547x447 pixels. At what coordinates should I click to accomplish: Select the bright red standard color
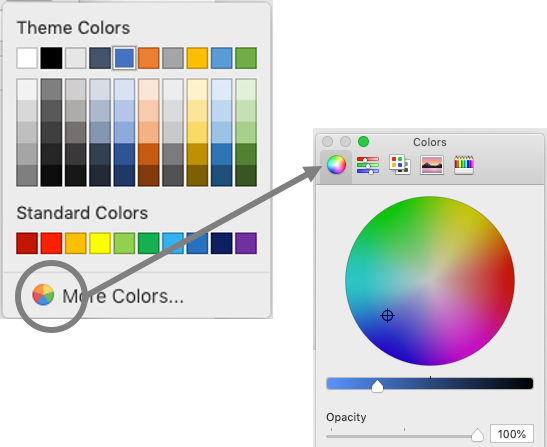pyautogui.click(x=51, y=243)
